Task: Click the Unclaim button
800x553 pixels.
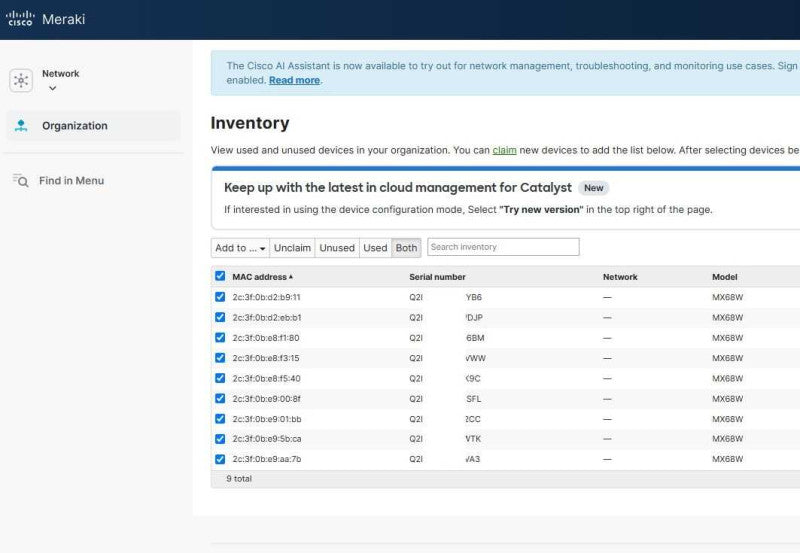Action: click(x=292, y=248)
